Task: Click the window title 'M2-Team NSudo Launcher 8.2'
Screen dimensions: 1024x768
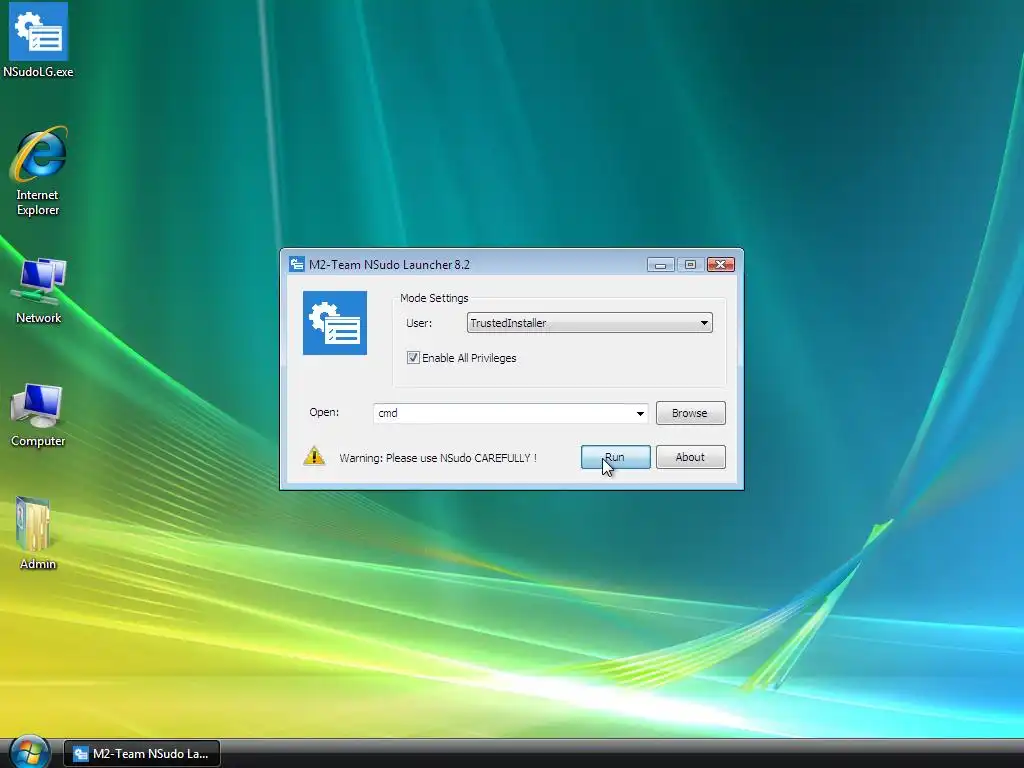Action: pos(389,264)
